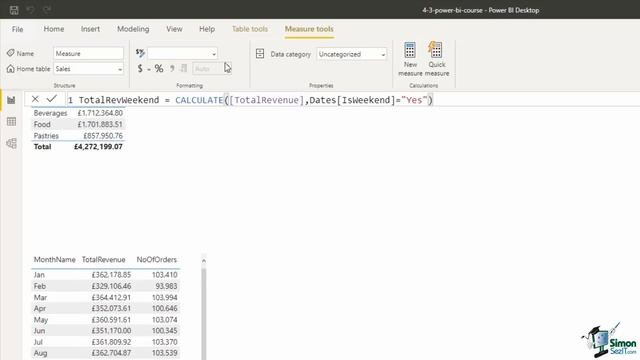Open the Home table Sales dropdown
The image size is (640, 360).
[88, 69]
